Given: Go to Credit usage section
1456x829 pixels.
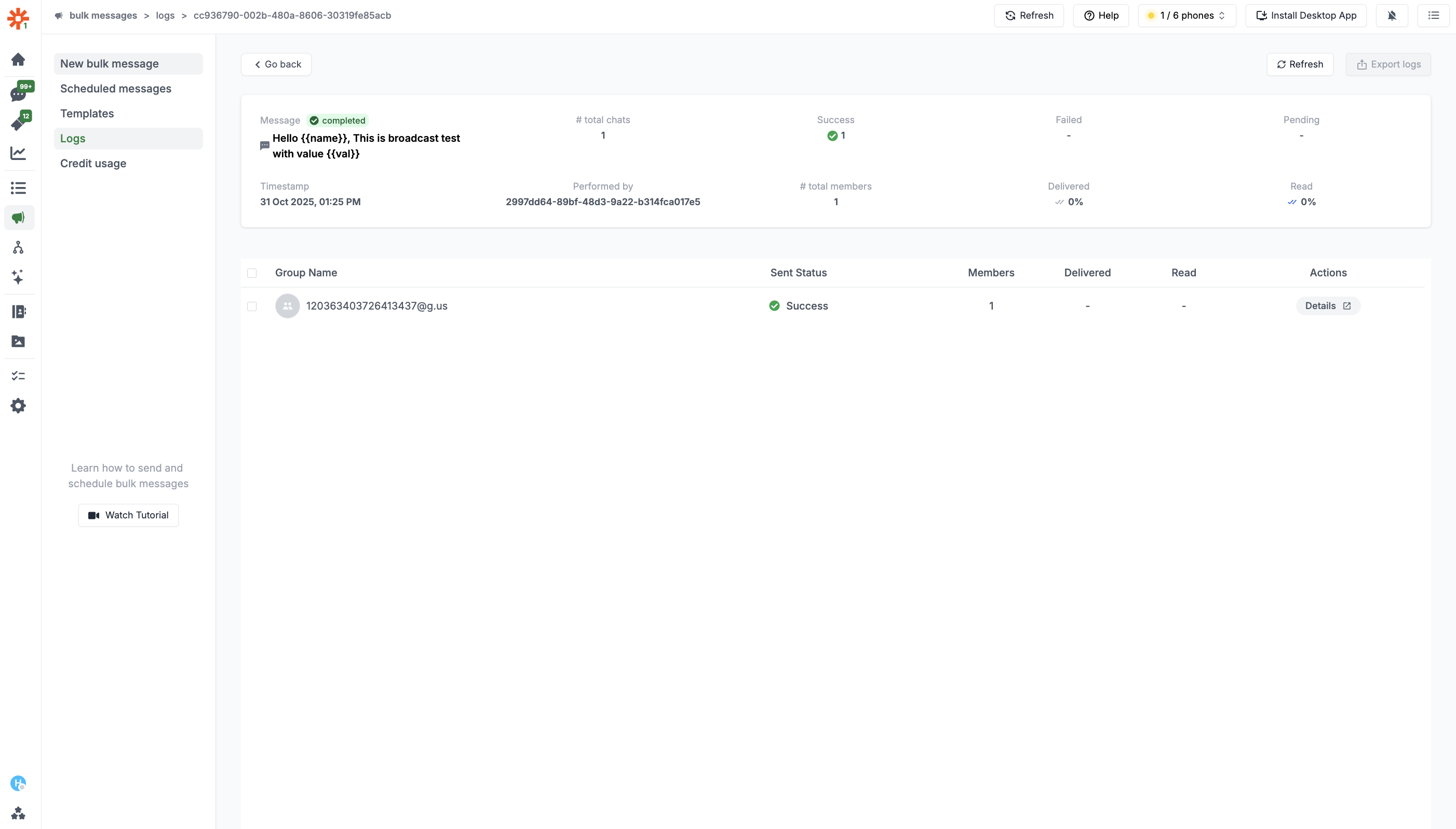Looking at the screenshot, I should (93, 164).
